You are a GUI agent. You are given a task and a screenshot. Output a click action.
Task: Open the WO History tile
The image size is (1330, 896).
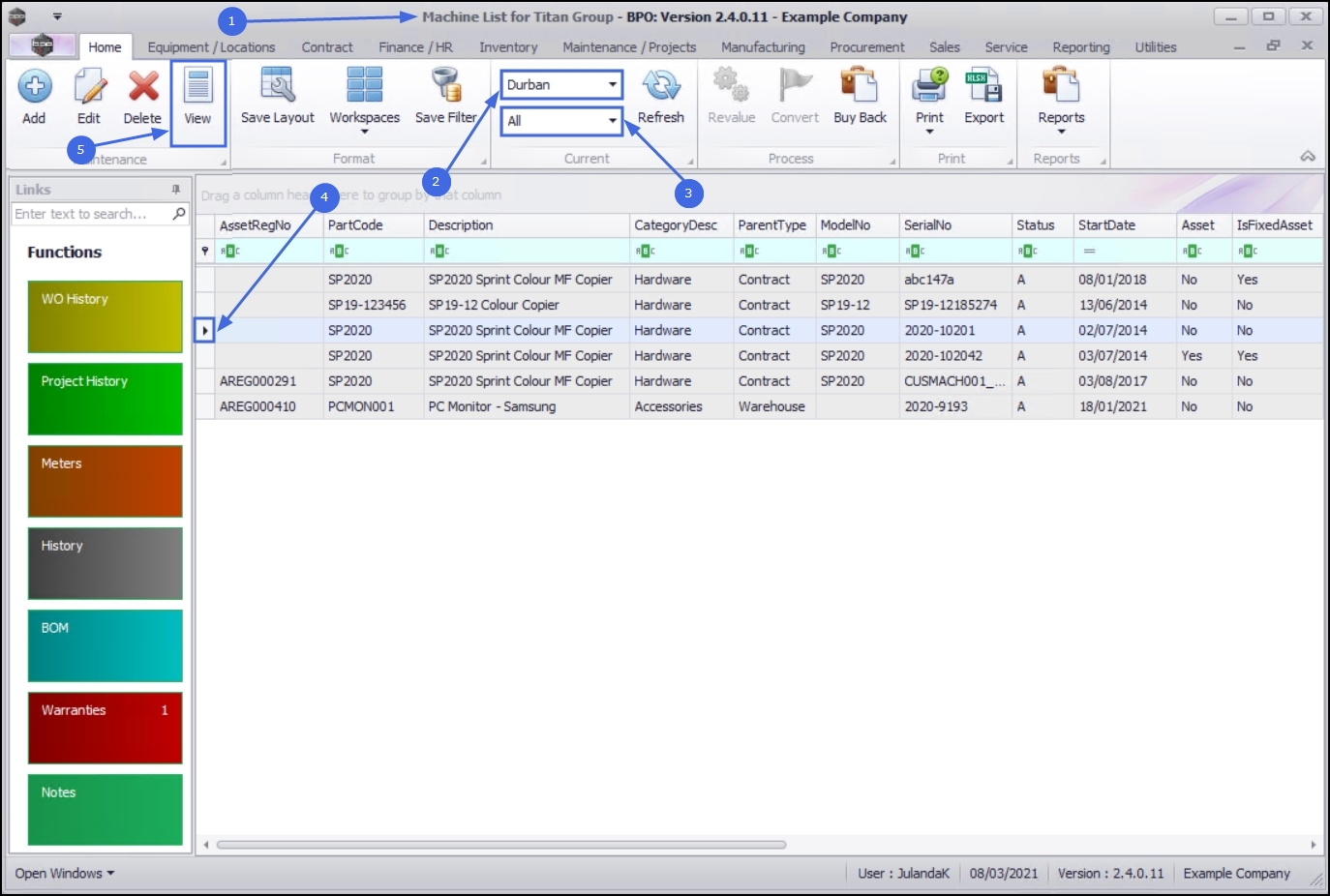pyautogui.click(x=106, y=316)
